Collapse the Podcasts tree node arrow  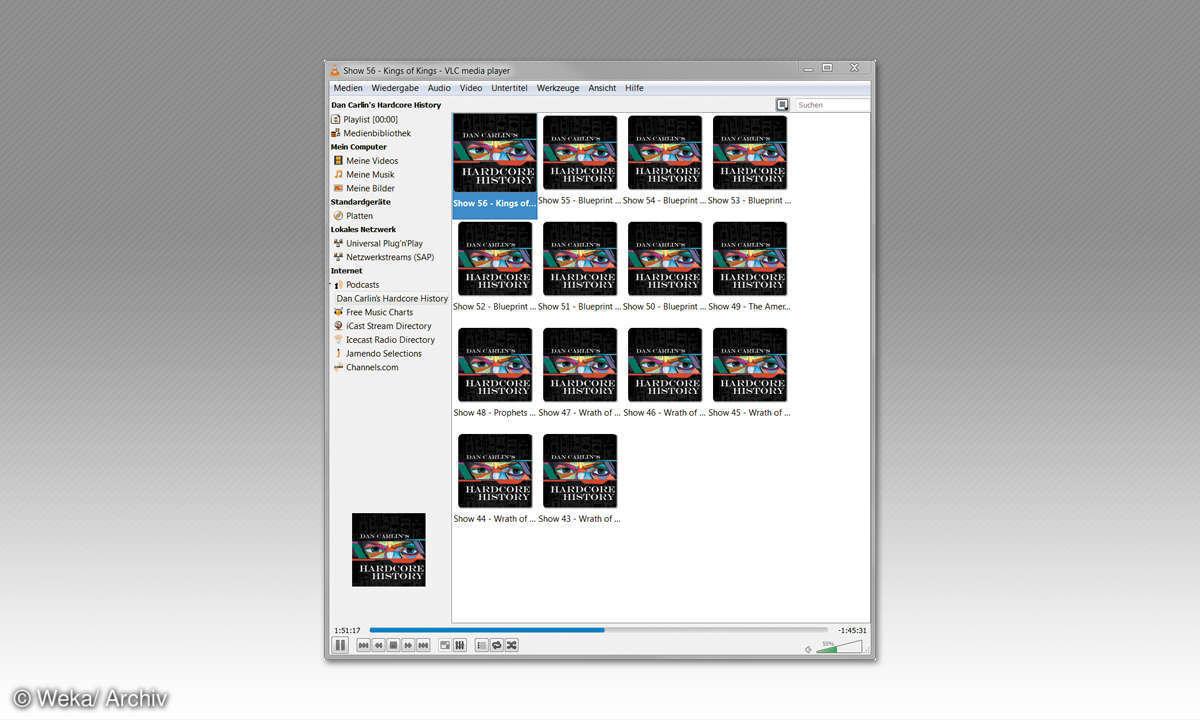[x=332, y=284]
